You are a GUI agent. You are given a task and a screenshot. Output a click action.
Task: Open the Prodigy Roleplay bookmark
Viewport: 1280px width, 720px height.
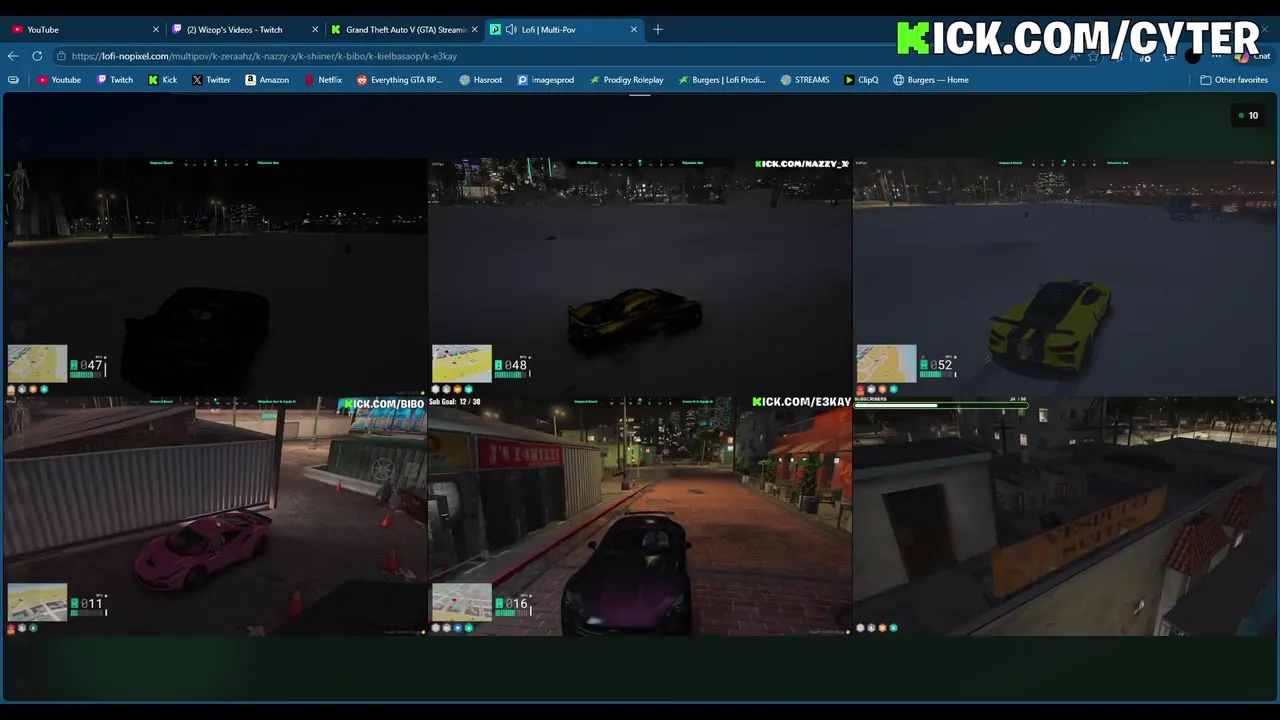[626, 80]
